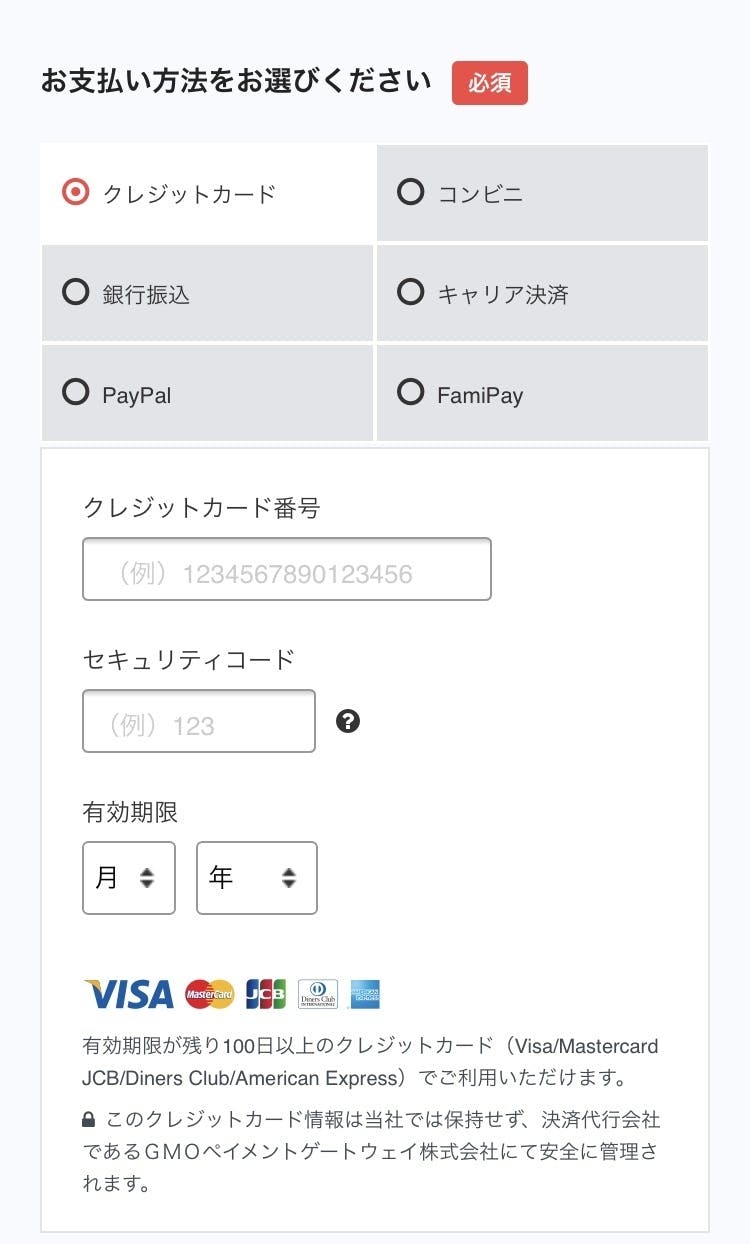The width and height of the screenshot is (750, 1244).
Task: Choose the PayPal payment option
Action: (x=76, y=393)
